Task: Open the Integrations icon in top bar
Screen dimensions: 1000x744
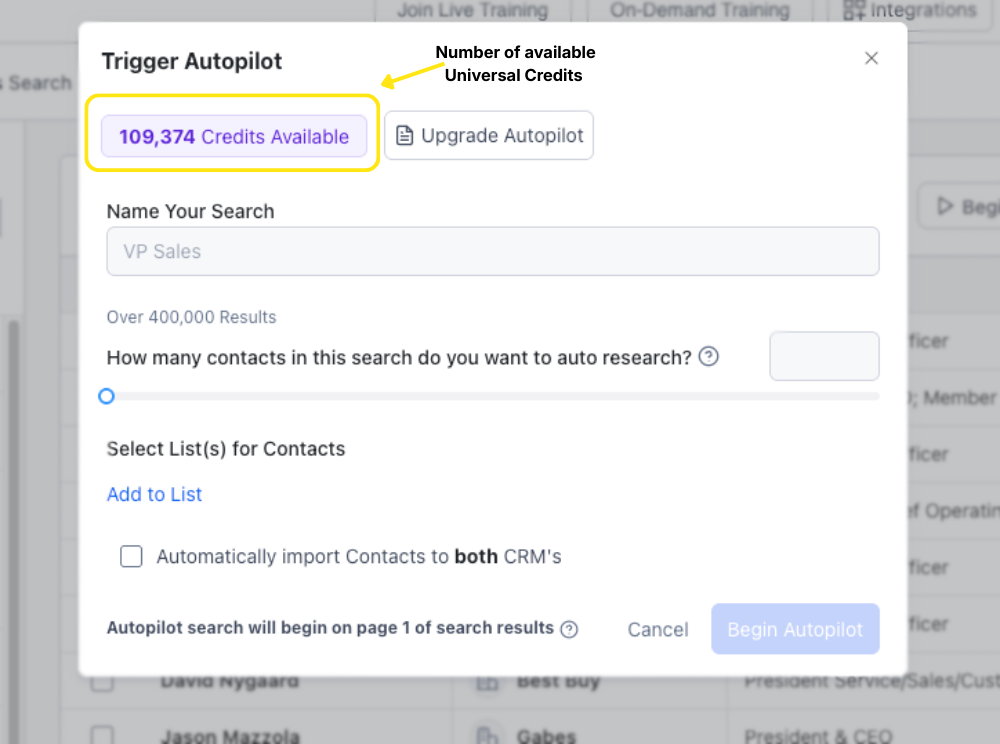Action: point(854,10)
